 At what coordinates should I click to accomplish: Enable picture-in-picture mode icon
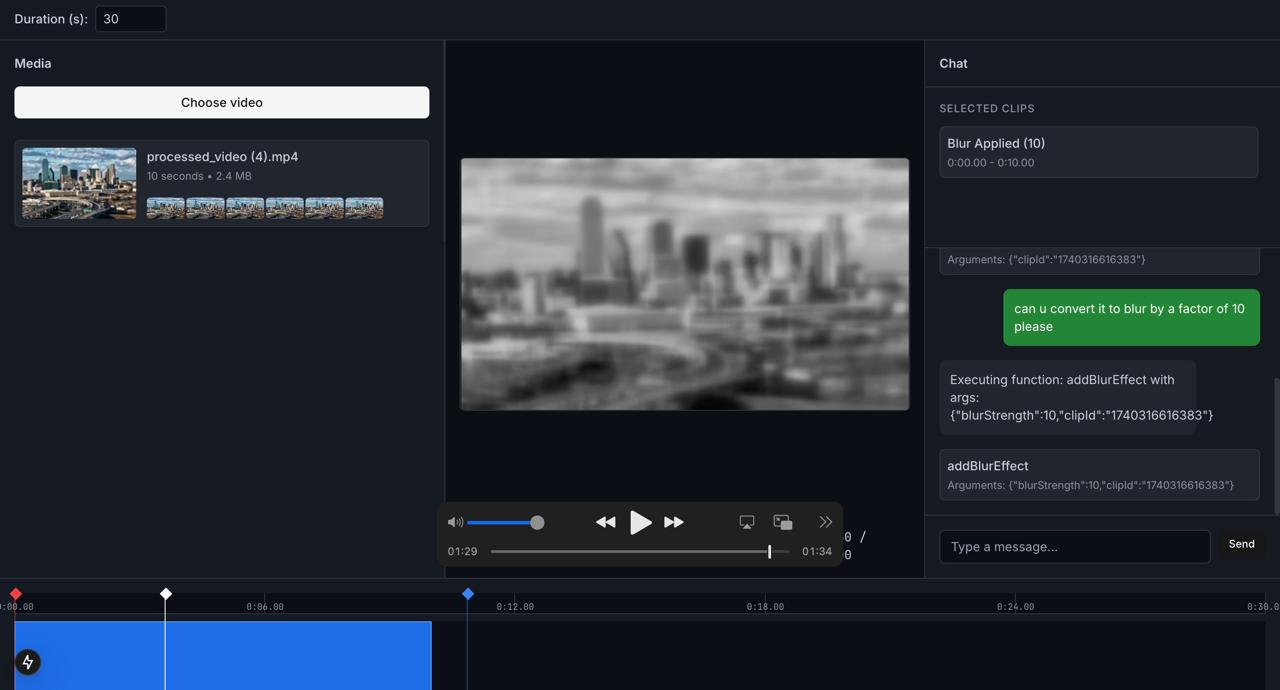coord(783,522)
